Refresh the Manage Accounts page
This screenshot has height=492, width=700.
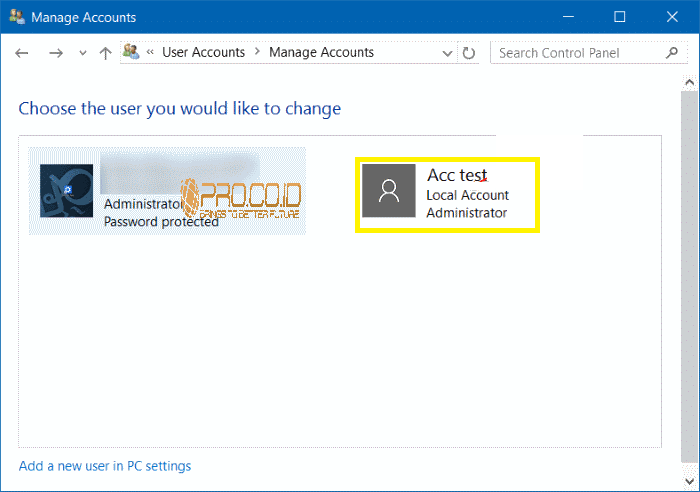468,53
